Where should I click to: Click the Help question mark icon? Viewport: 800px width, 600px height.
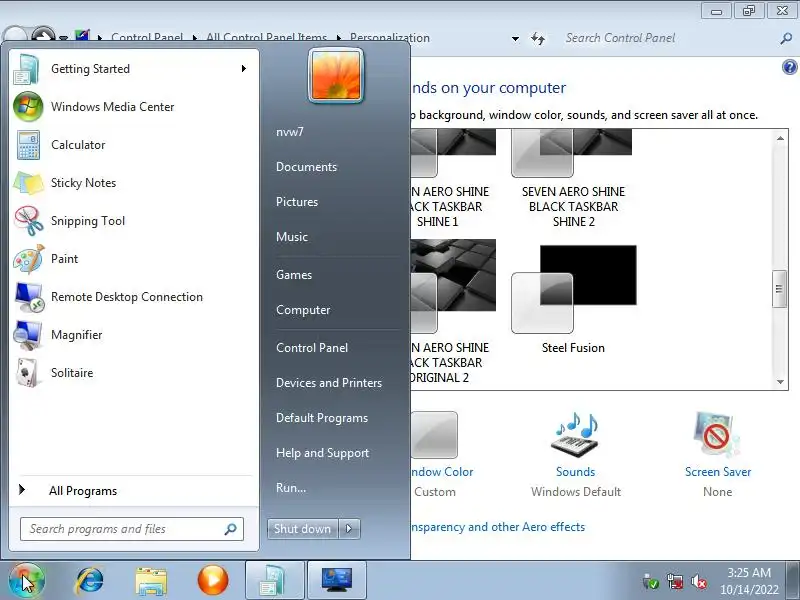tap(789, 67)
